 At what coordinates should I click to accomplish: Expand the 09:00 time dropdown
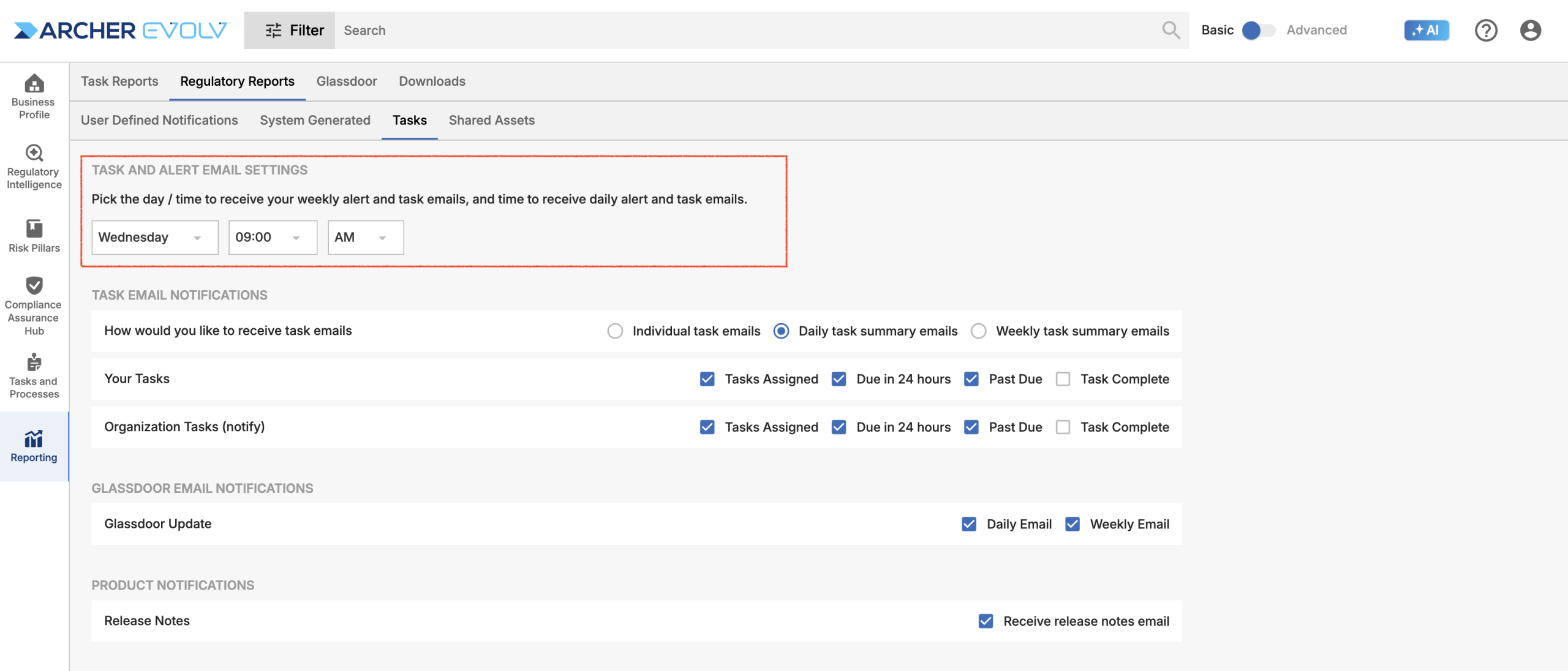(273, 238)
